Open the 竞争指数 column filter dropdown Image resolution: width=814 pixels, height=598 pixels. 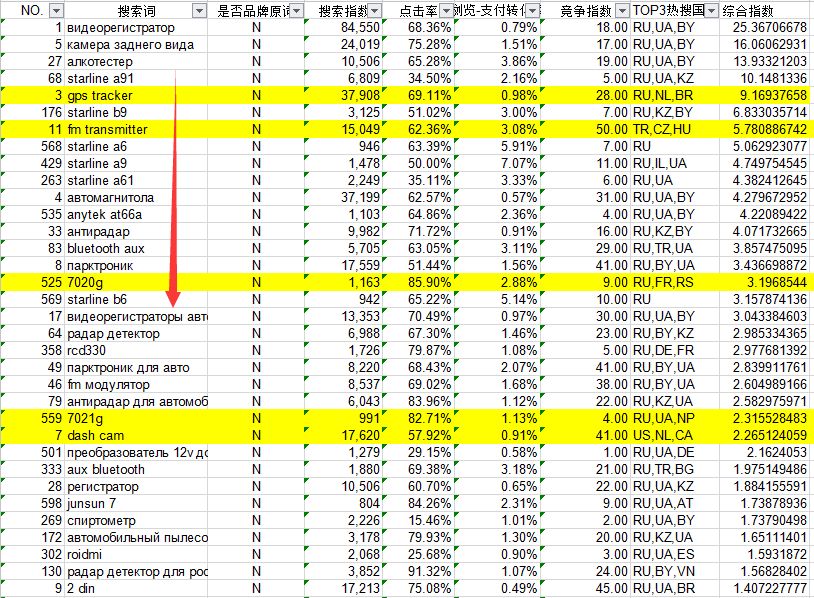click(x=622, y=10)
